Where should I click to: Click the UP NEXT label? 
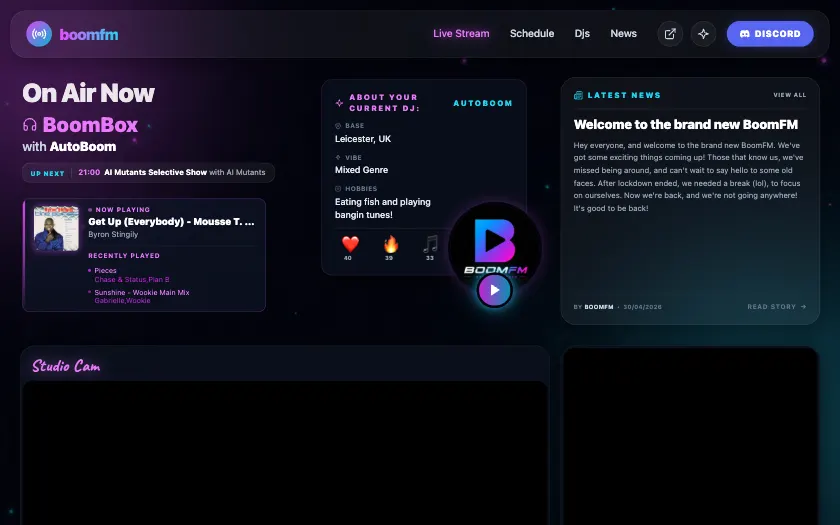[x=47, y=174]
